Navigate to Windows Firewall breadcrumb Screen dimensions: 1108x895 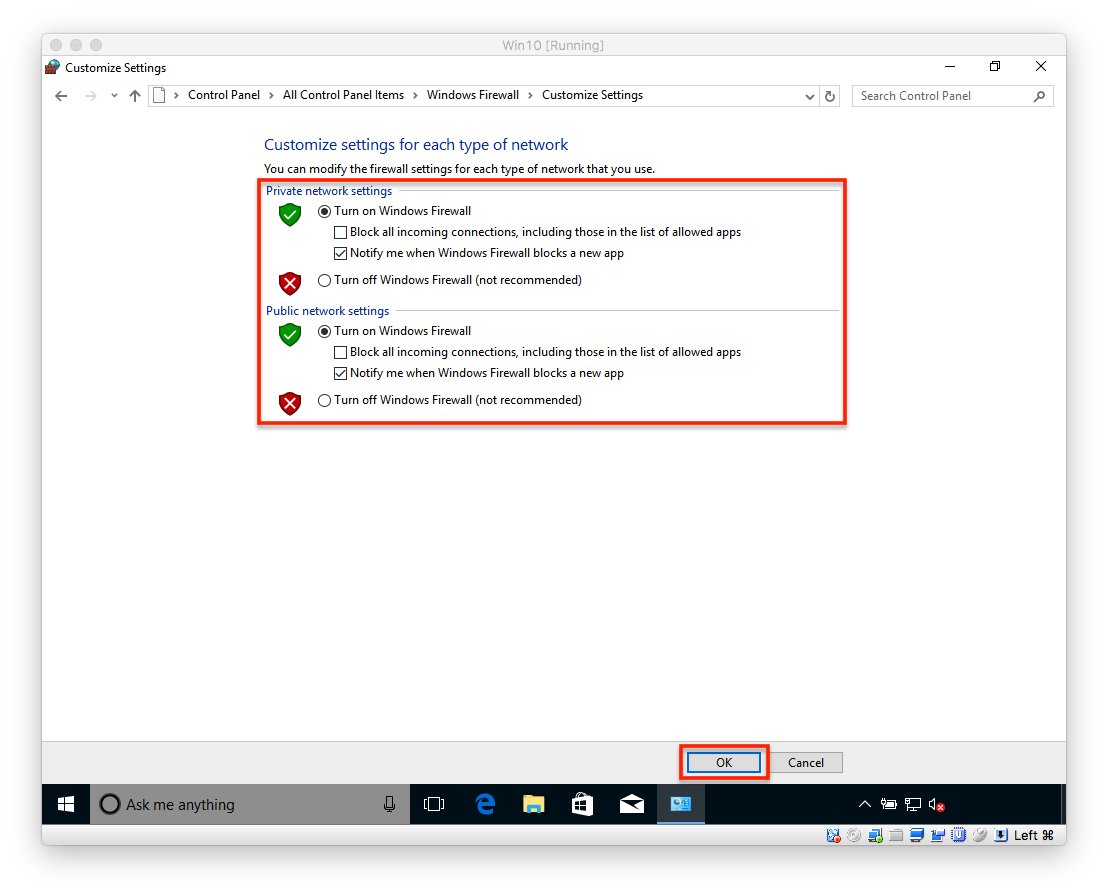[x=473, y=95]
